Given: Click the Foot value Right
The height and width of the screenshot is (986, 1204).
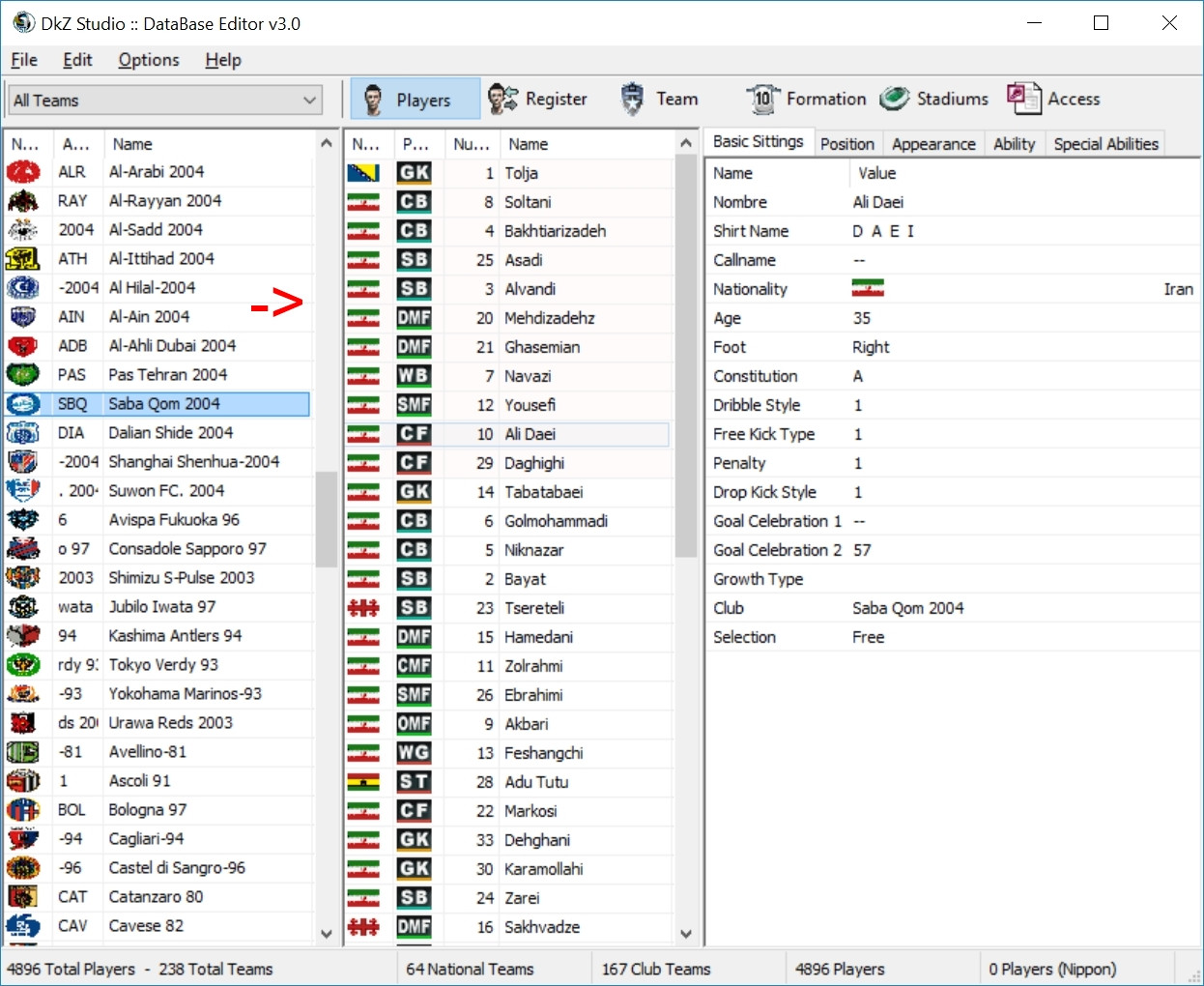Looking at the screenshot, I should (871, 347).
